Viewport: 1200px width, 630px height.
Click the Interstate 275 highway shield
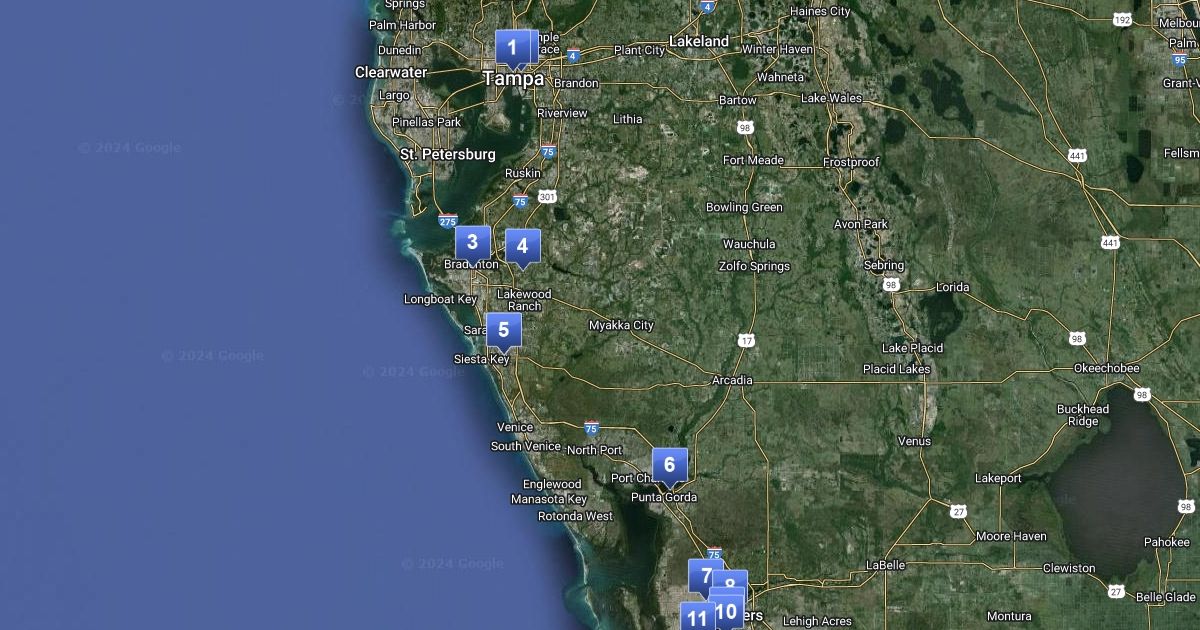pyautogui.click(x=447, y=221)
